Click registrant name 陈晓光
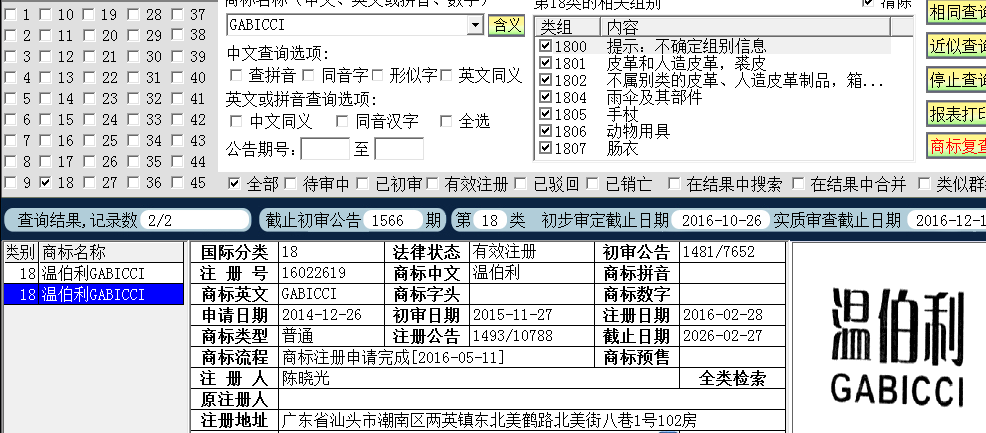This screenshot has width=986, height=433. point(306,378)
